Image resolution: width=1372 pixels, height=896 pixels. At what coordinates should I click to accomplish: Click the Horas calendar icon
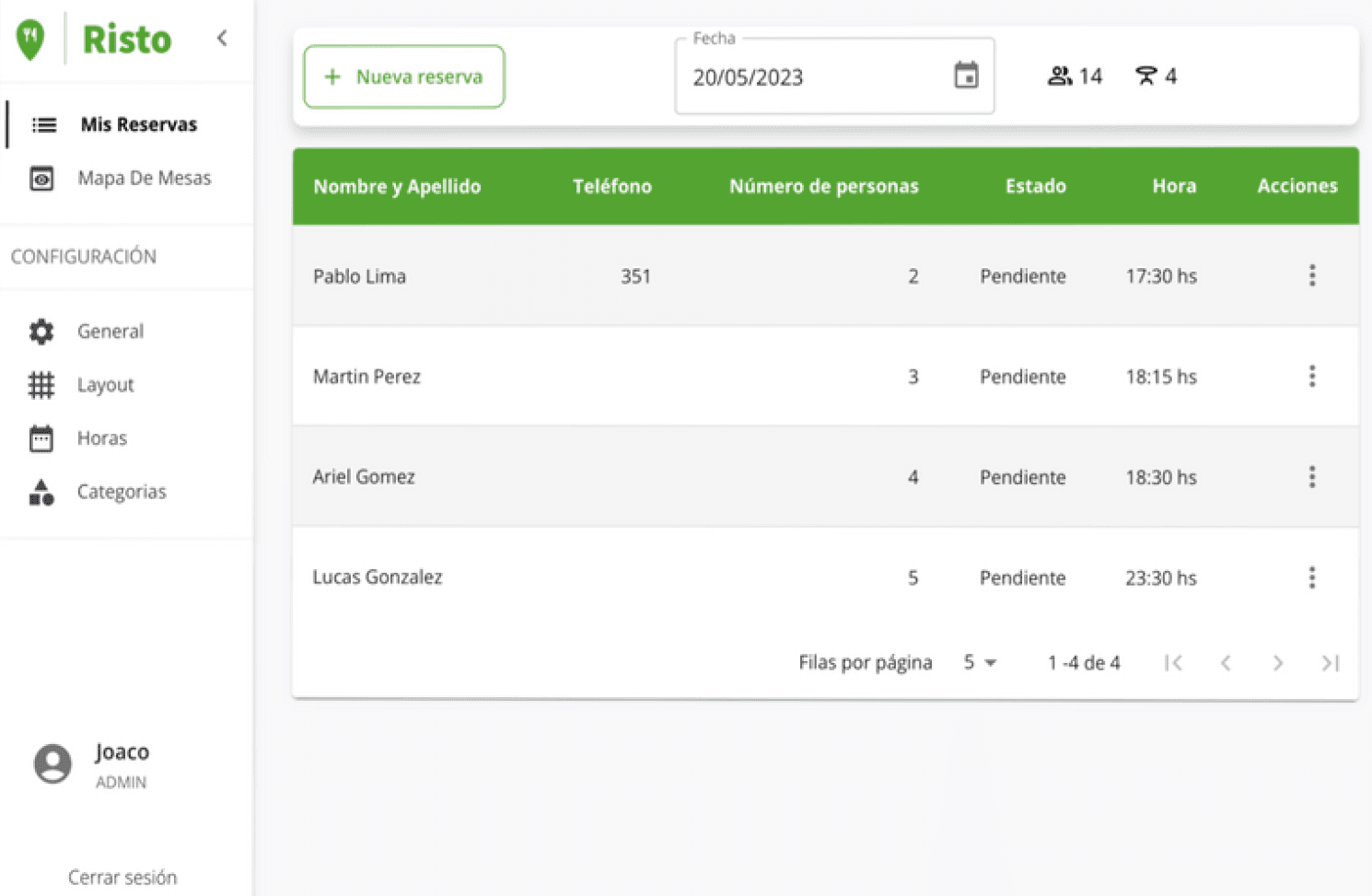tap(41, 438)
